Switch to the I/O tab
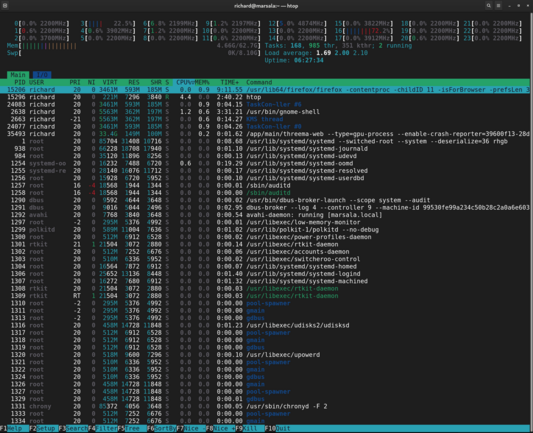This screenshot has width=533, height=433. (42, 75)
